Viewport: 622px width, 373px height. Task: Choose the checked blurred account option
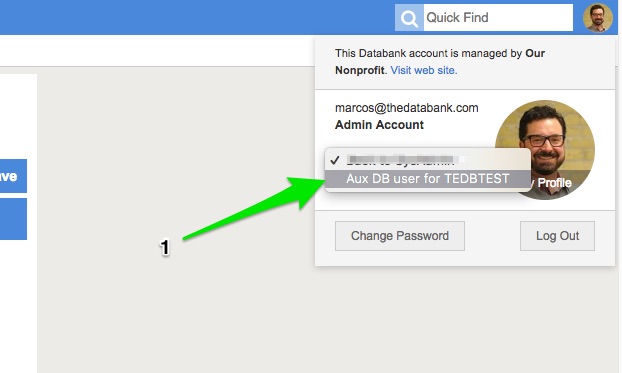point(428,160)
